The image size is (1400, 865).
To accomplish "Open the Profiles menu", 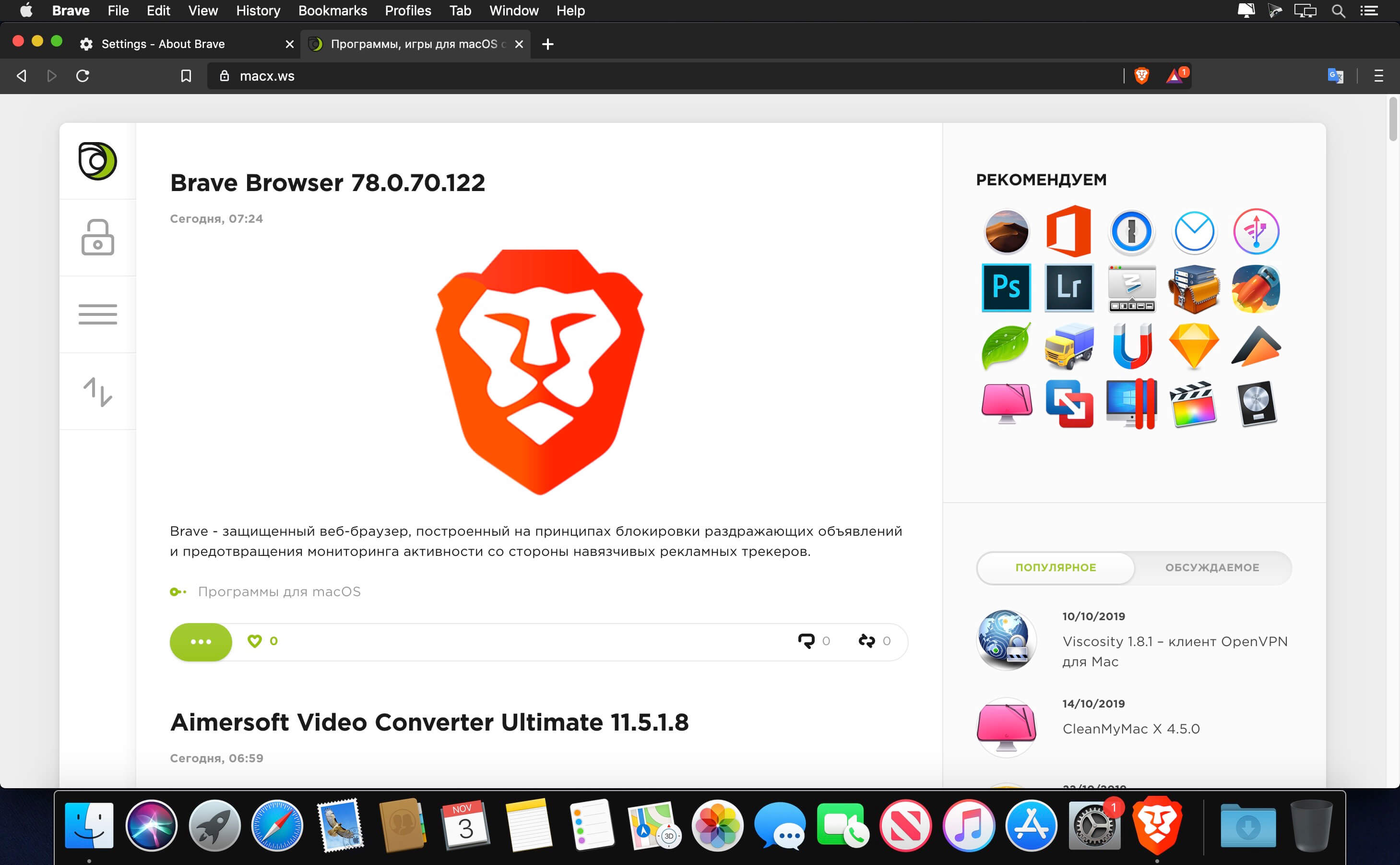I will coord(408,11).
